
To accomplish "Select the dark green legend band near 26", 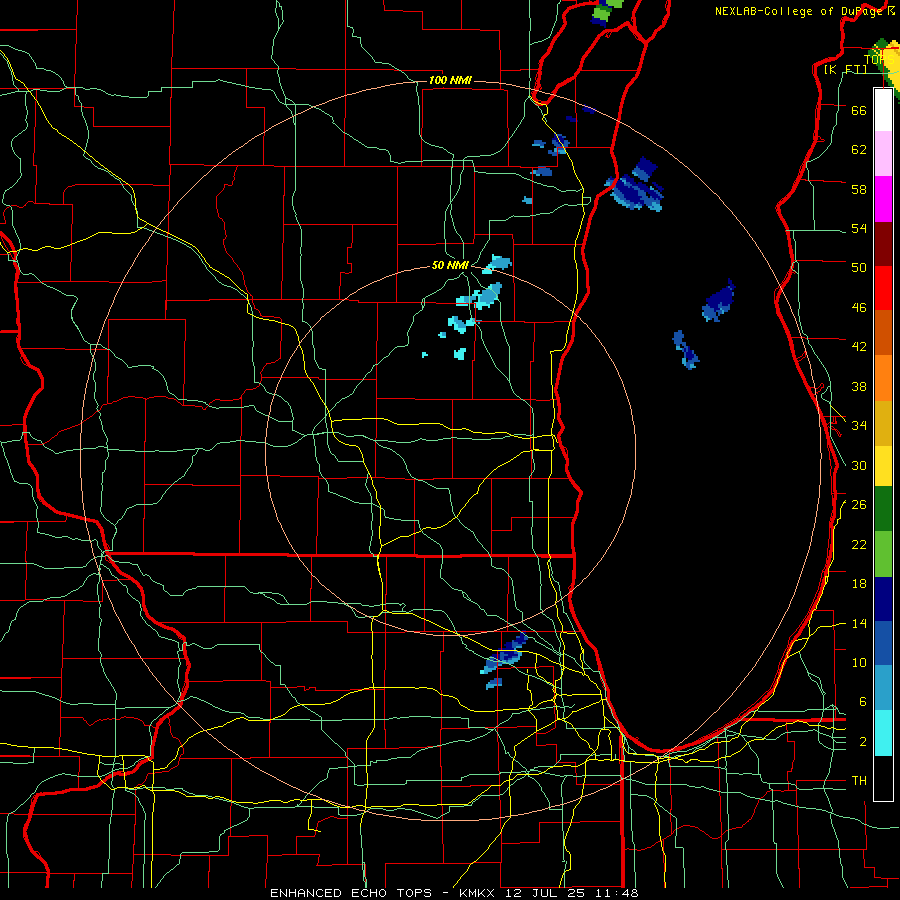I will (883, 509).
